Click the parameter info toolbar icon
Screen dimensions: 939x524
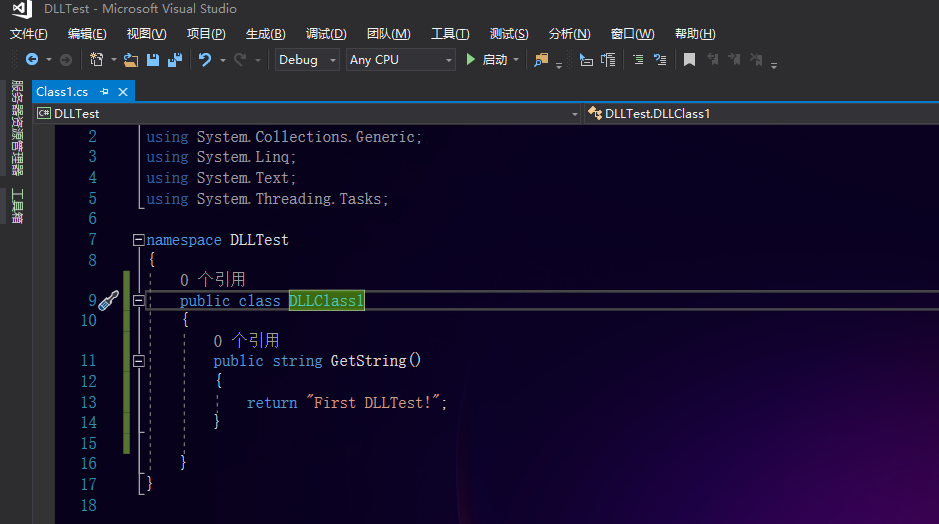pyautogui.click(x=608, y=59)
